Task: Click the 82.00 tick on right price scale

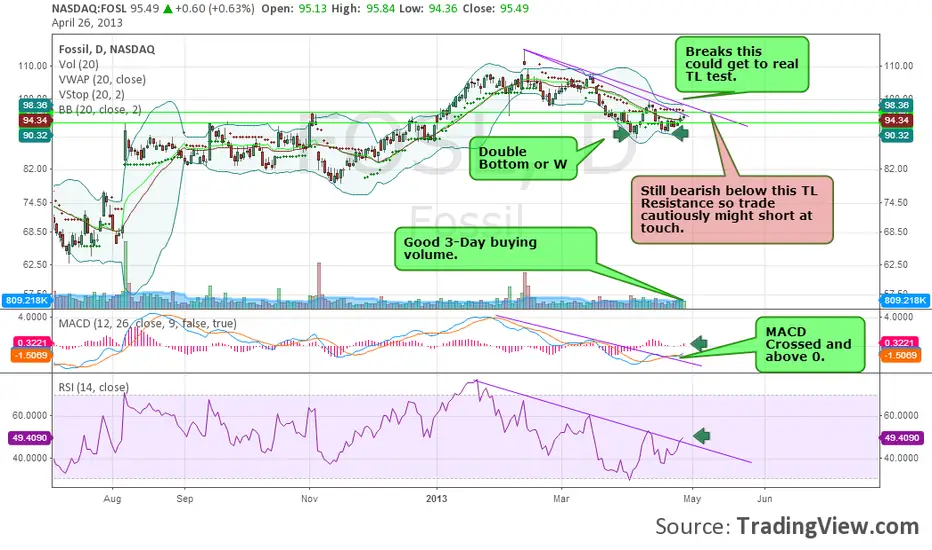Action: tap(899, 169)
